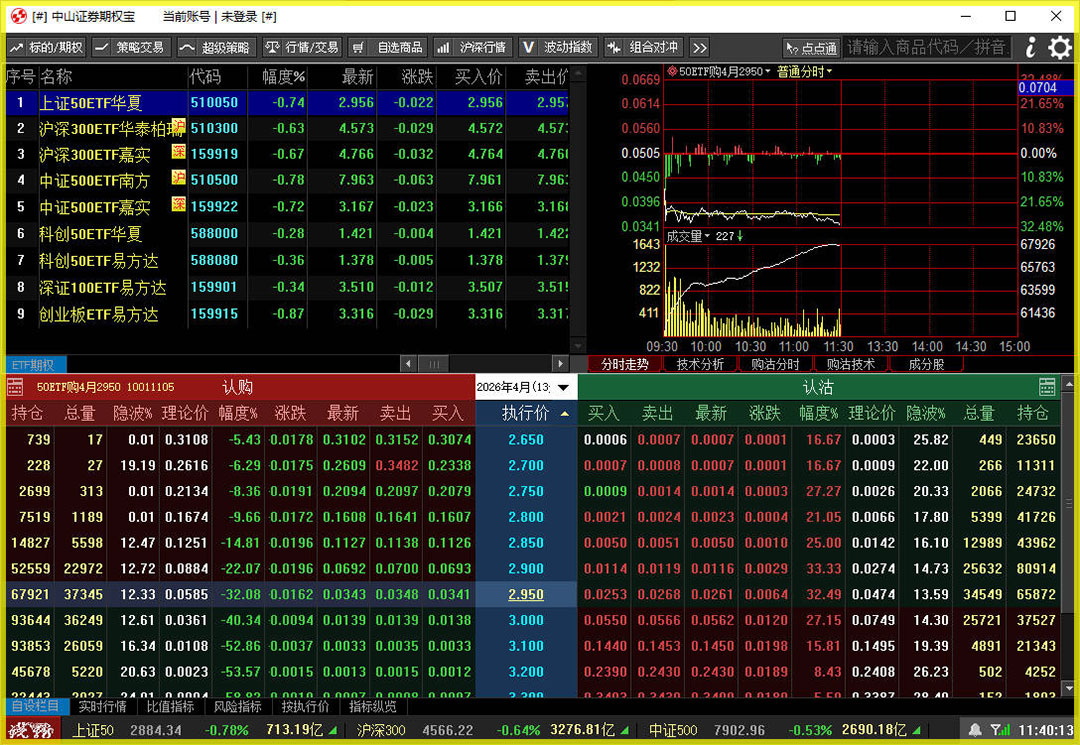Click the calculator icon at right of 认沽 header
1080x745 pixels.
[x=1047, y=387]
